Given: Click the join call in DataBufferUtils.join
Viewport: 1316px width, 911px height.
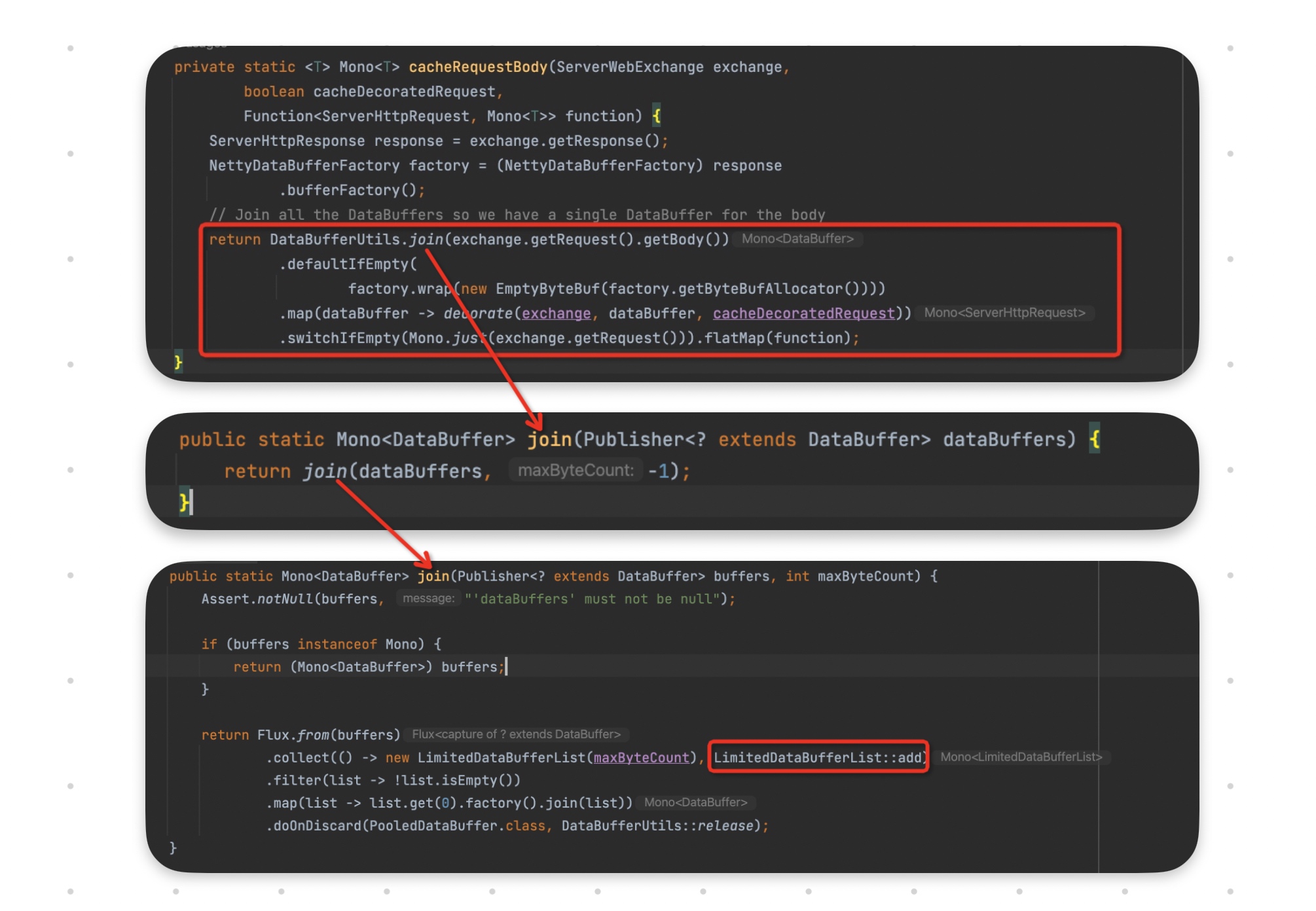Looking at the screenshot, I should click(x=426, y=240).
